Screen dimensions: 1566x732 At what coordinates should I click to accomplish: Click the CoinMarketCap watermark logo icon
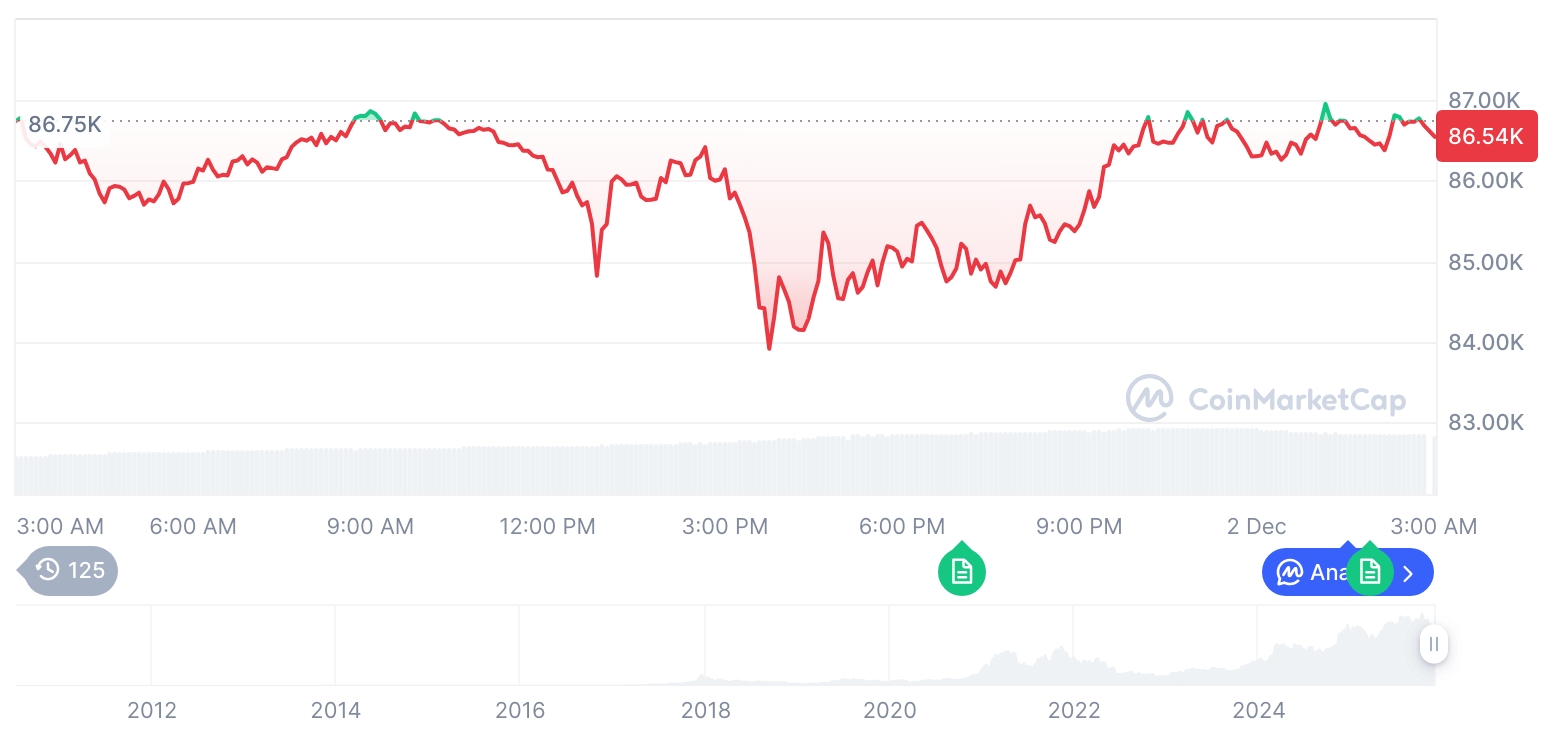coord(1150,399)
